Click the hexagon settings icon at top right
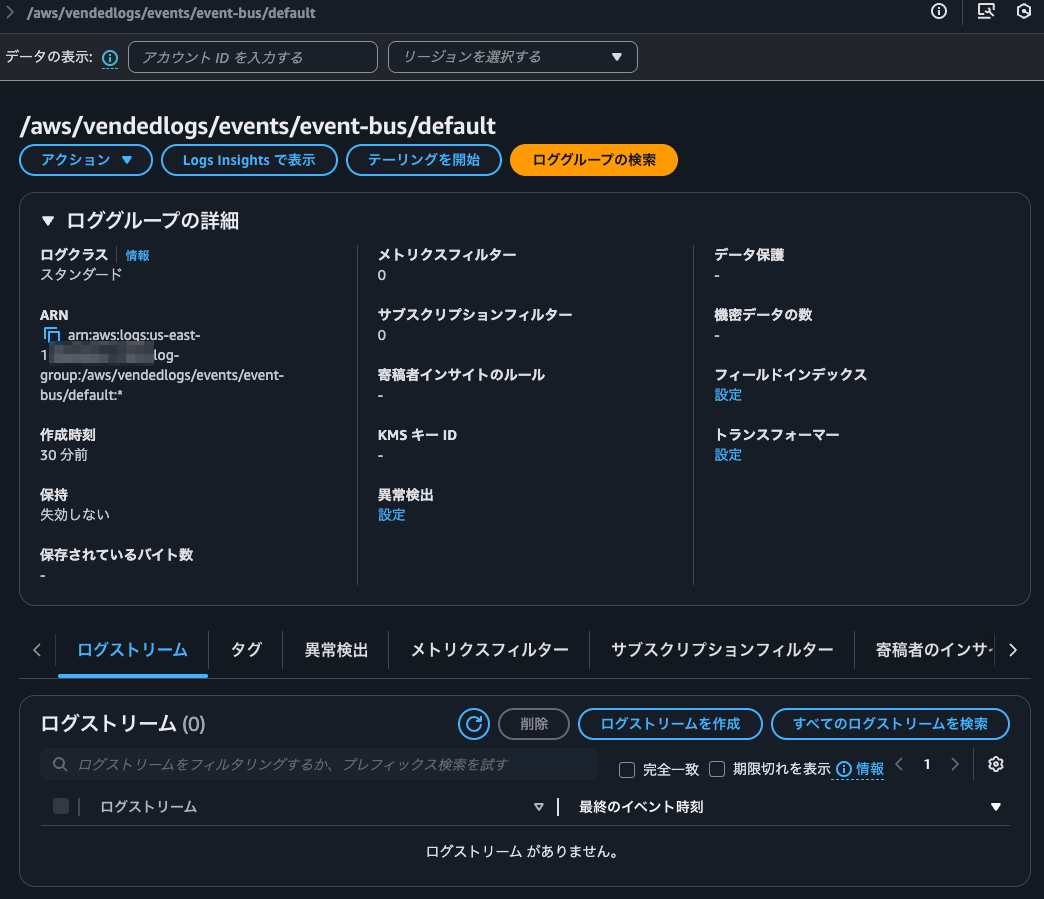This screenshot has height=899, width=1044. (x=1024, y=11)
